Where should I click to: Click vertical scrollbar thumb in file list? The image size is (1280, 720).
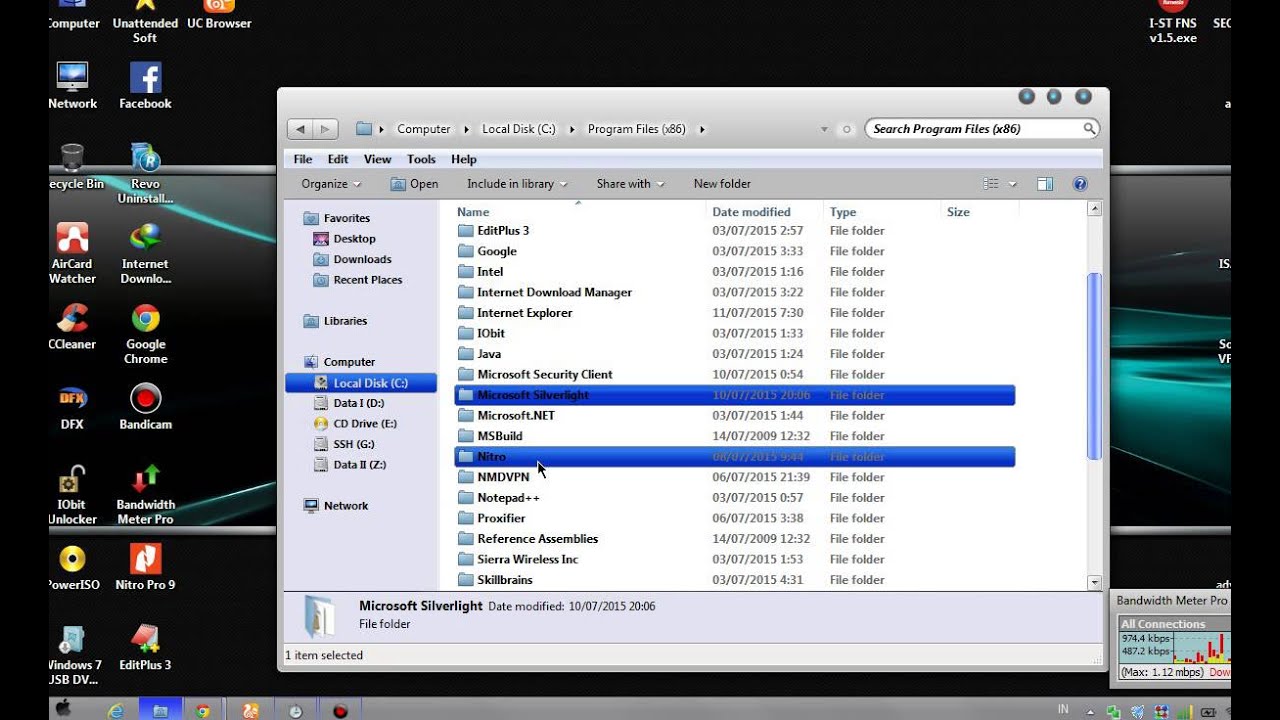point(1094,366)
